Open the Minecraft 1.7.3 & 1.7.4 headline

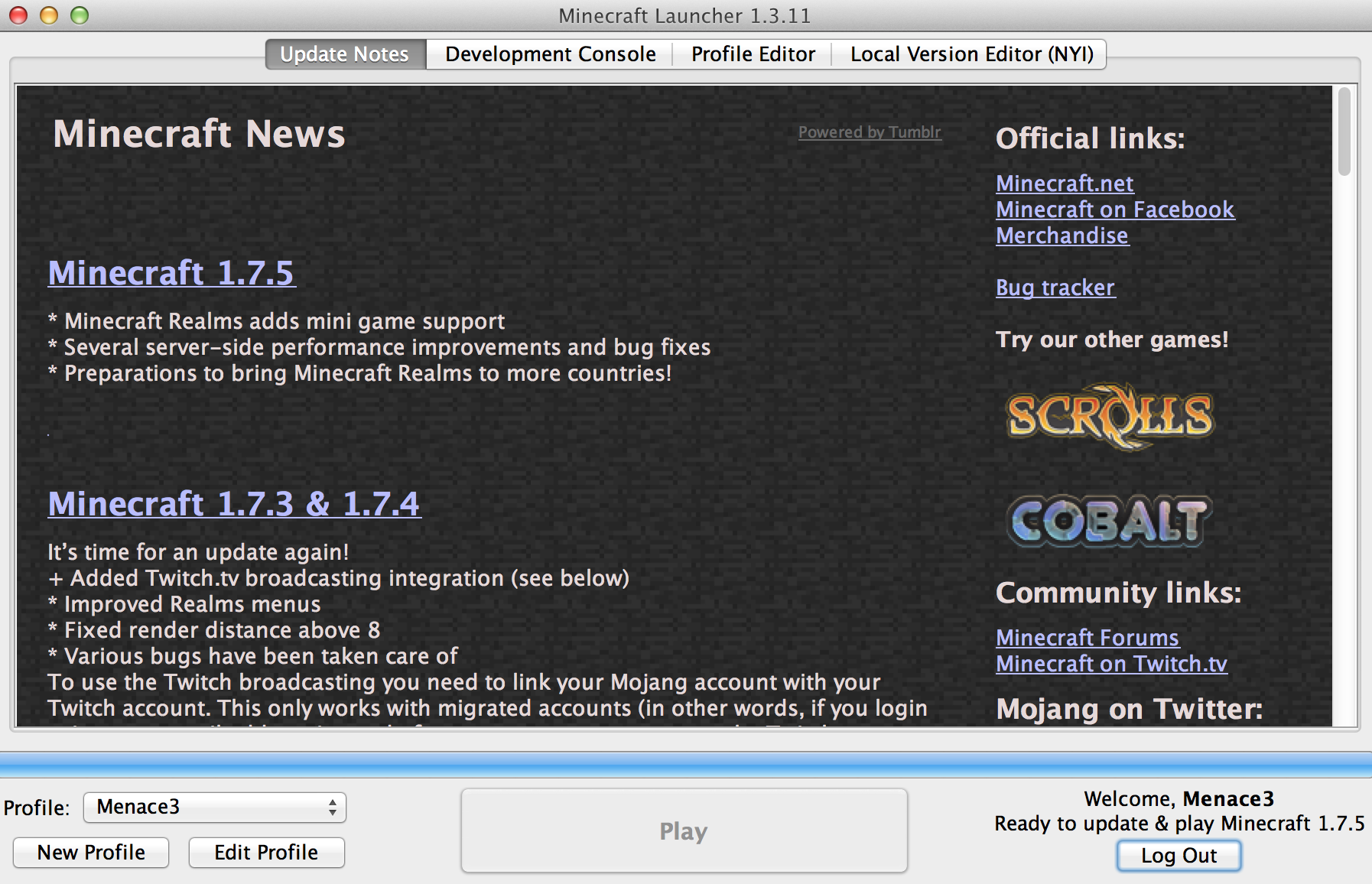pyautogui.click(x=234, y=504)
